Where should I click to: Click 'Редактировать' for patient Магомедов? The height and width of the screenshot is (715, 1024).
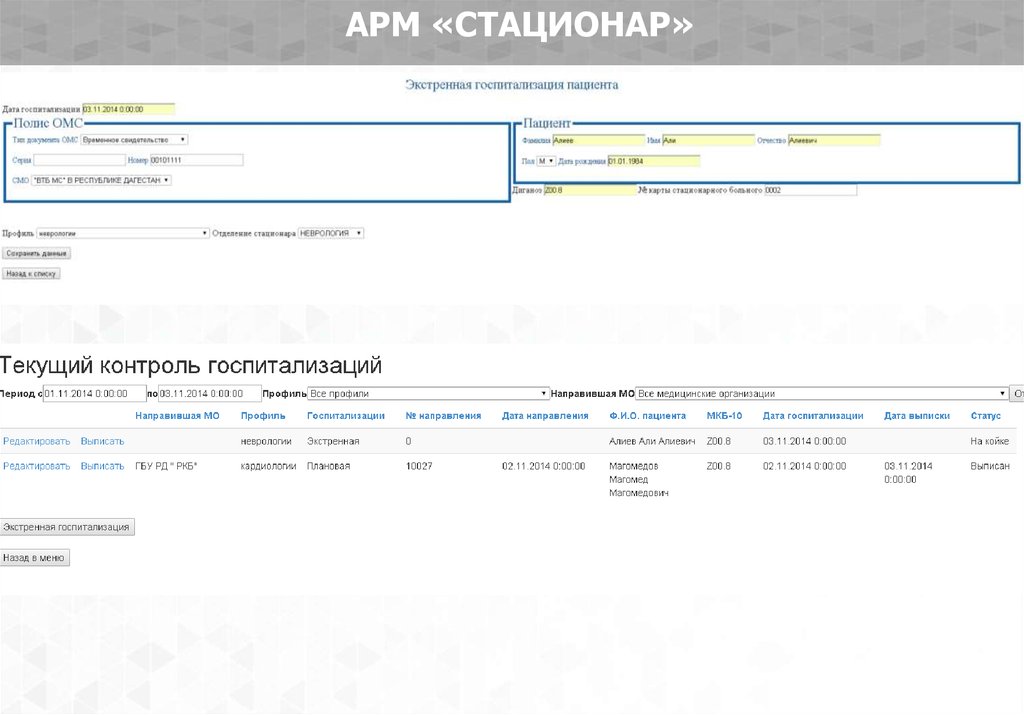point(36,466)
